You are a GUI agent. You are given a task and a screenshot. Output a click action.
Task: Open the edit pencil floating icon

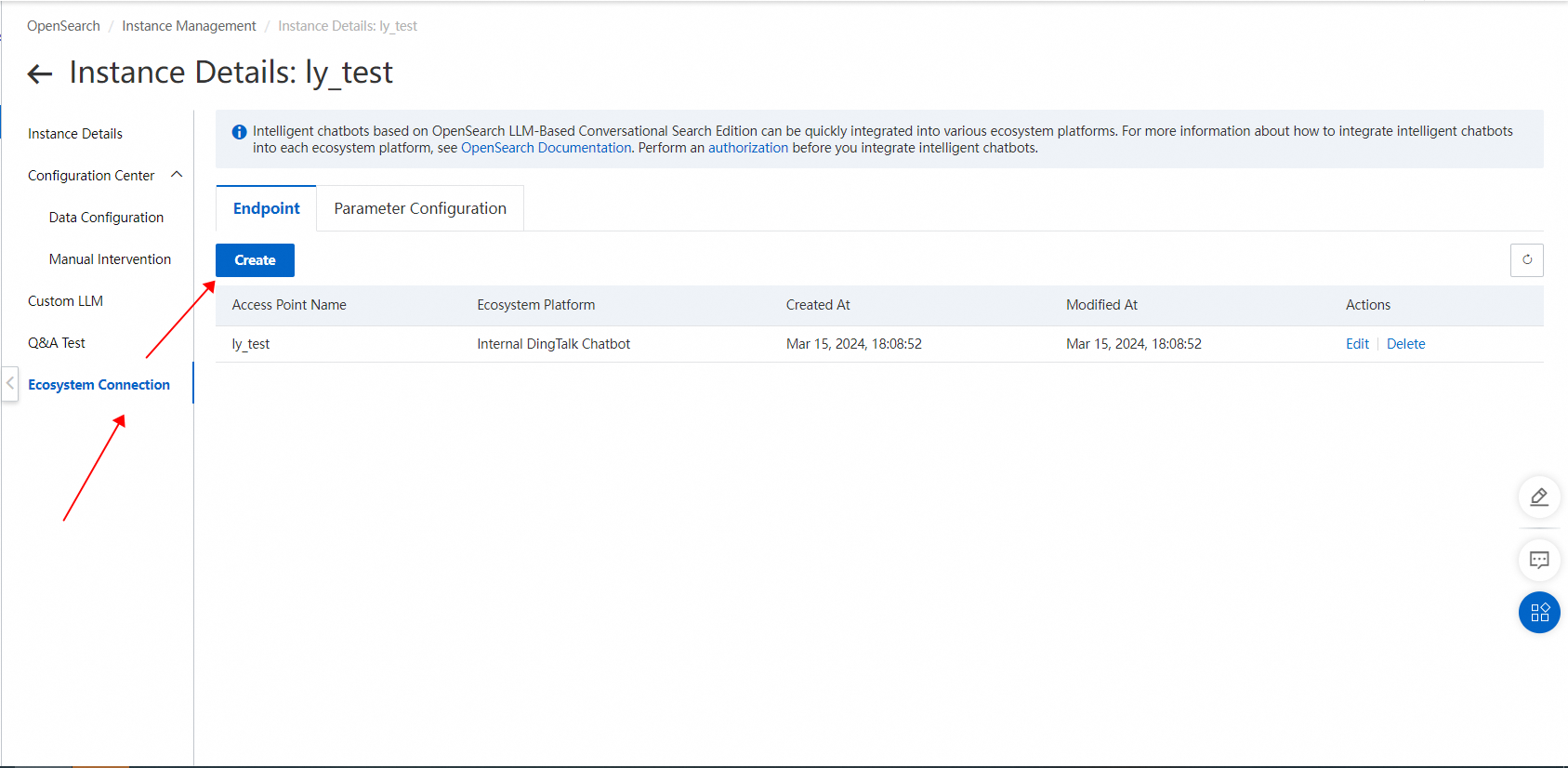click(1539, 497)
